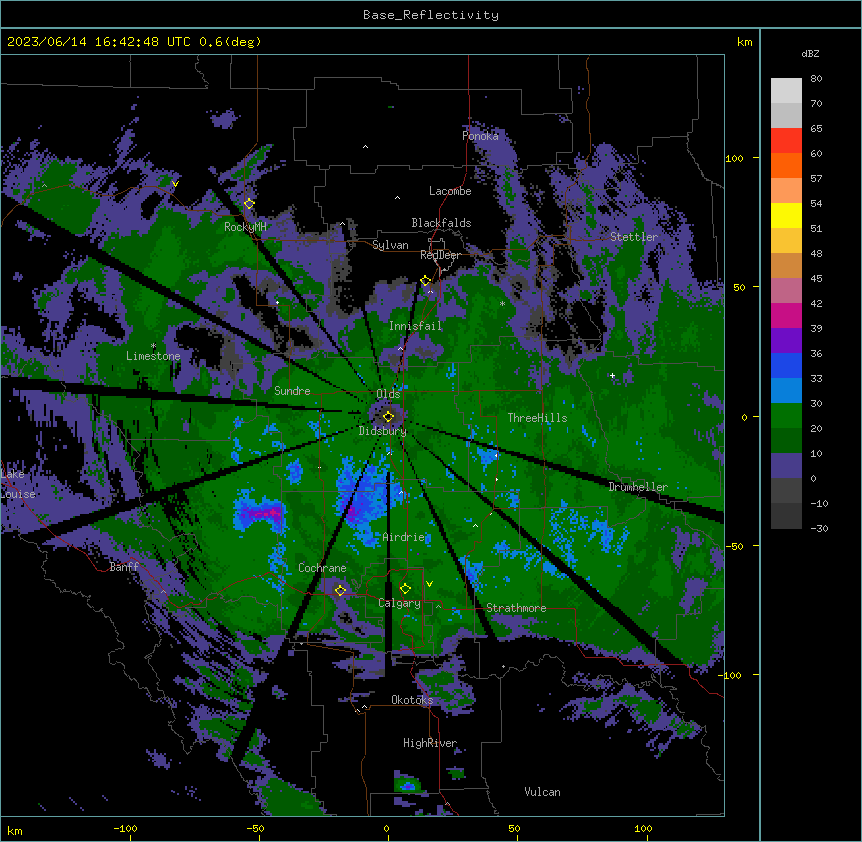862x842 pixels.
Task: Click the Airdrie city label
Action: point(404,537)
